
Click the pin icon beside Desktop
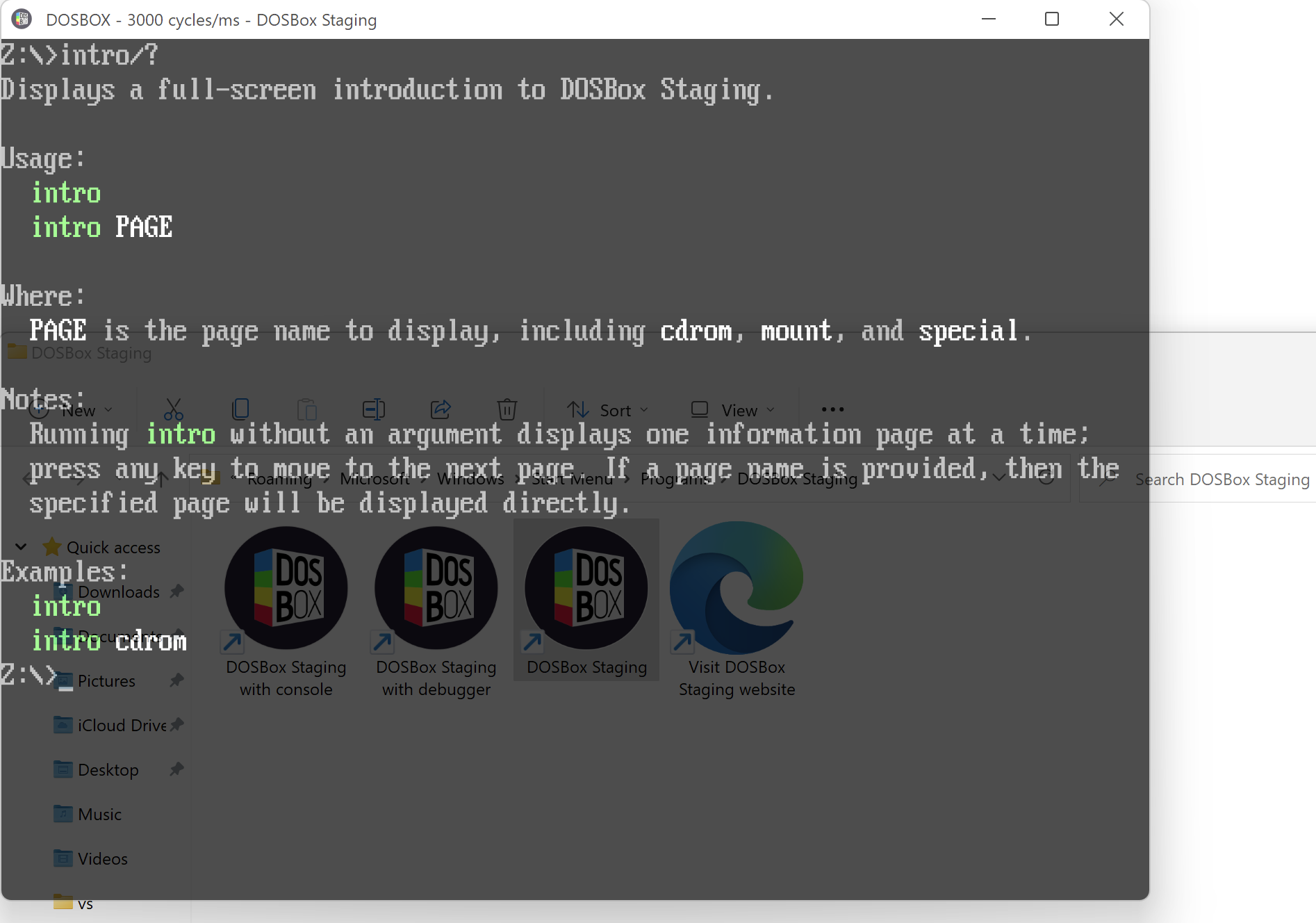(177, 769)
